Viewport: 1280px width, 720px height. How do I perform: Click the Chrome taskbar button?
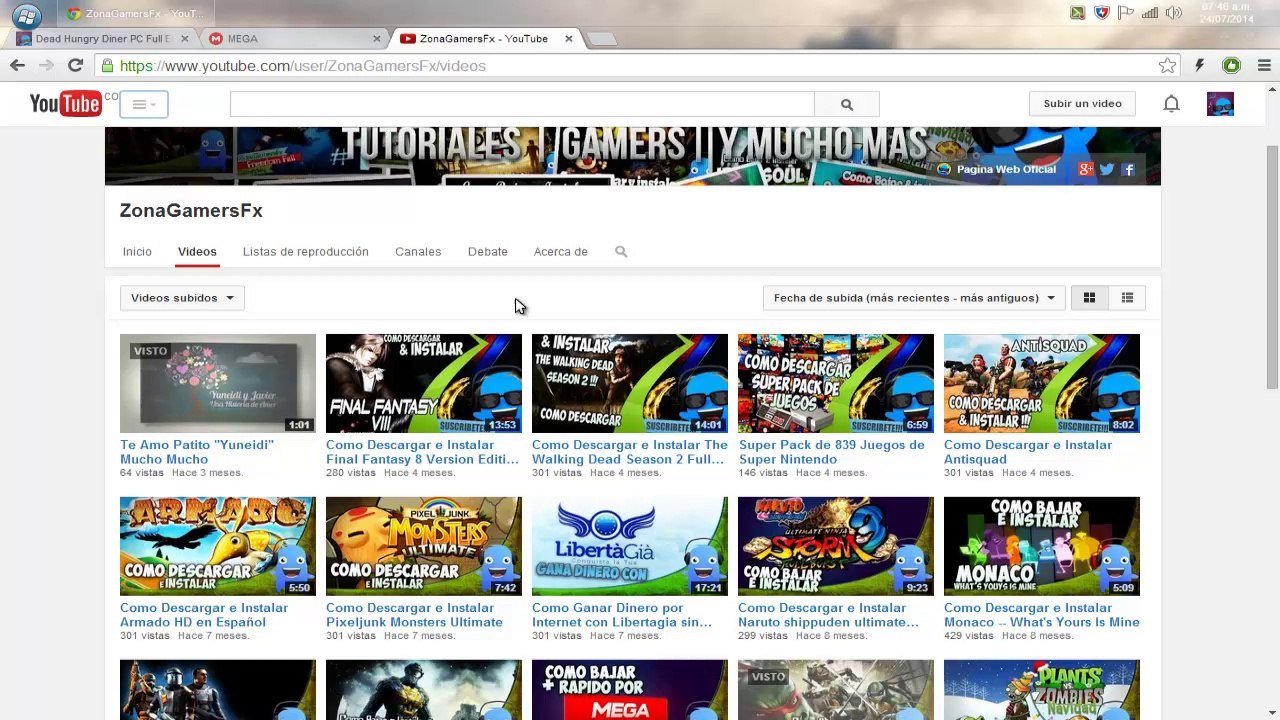click(134, 14)
